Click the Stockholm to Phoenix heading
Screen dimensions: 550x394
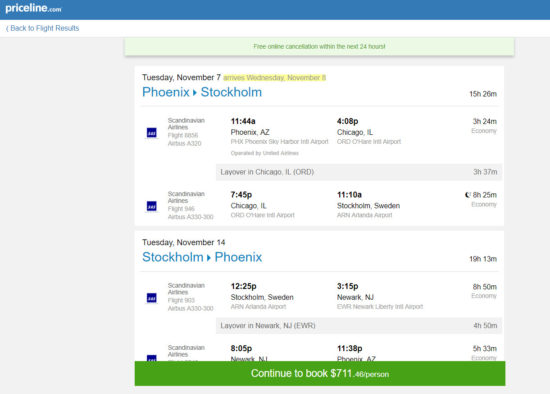(202, 257)
